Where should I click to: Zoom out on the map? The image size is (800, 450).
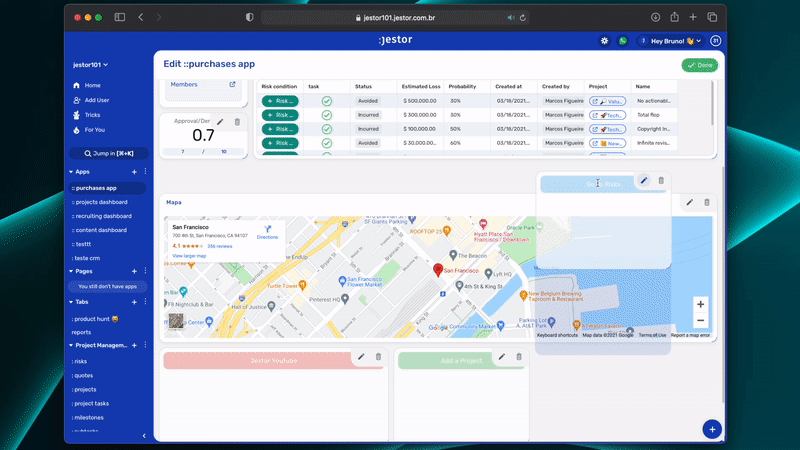tap(701, 320)
